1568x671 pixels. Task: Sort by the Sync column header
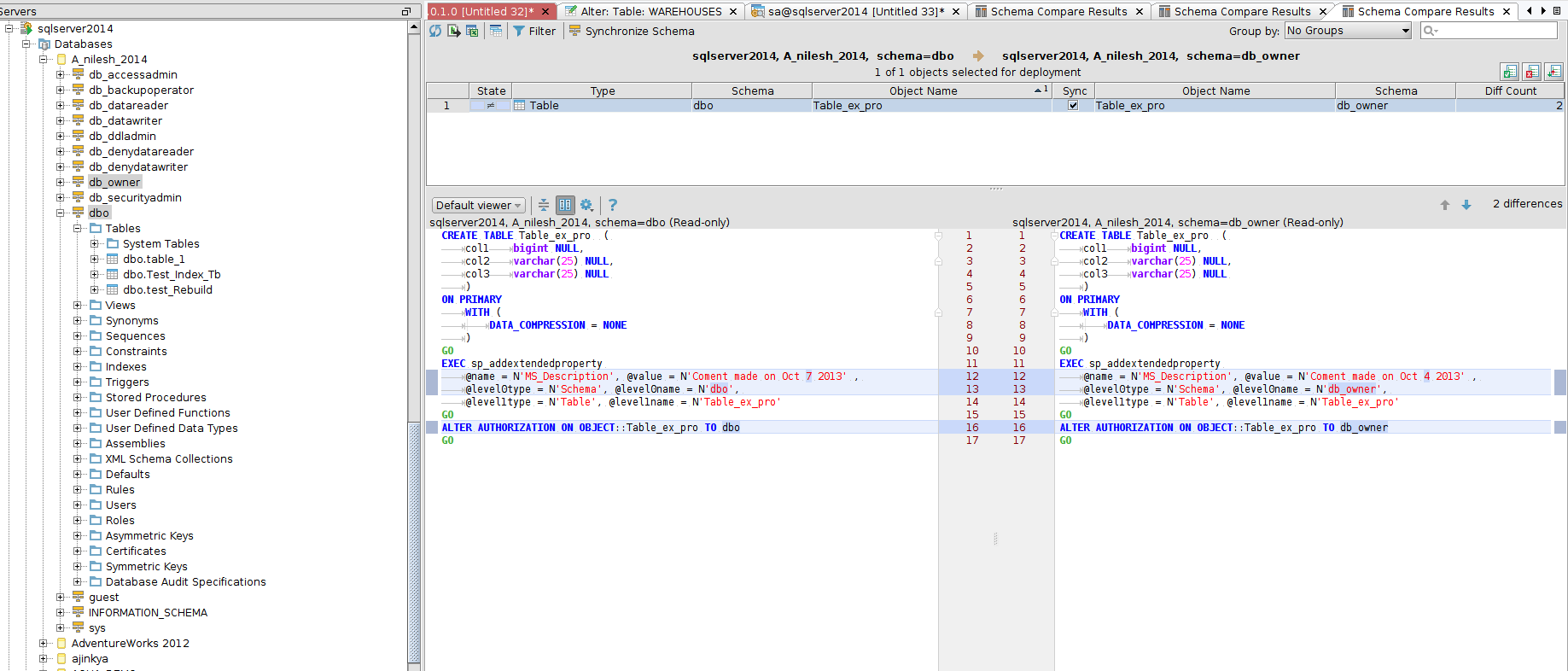[1074, 90]
